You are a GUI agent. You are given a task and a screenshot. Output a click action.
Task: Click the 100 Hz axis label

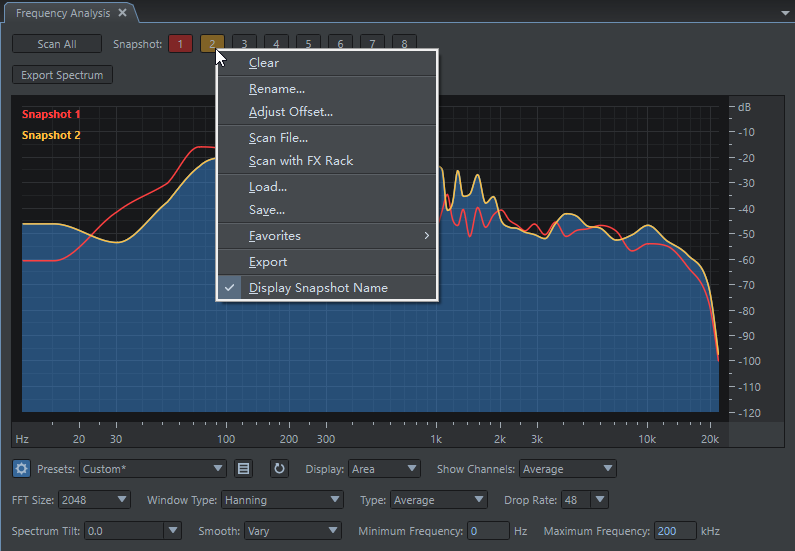click(x=226, y=439)
